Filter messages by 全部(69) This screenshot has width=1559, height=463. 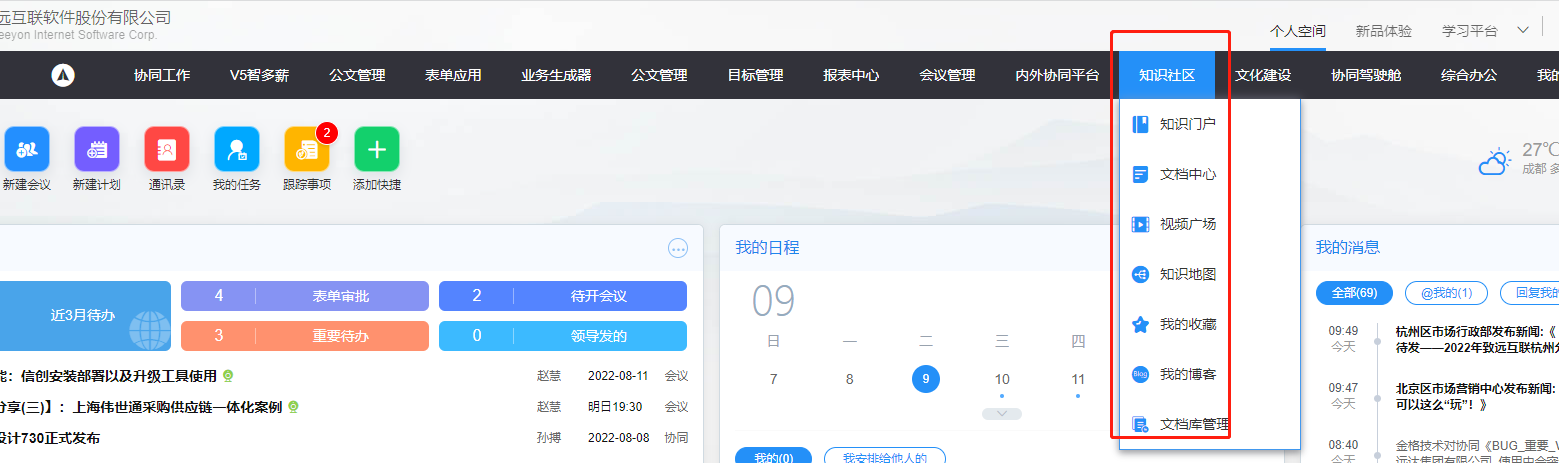tap(1354, 293)
